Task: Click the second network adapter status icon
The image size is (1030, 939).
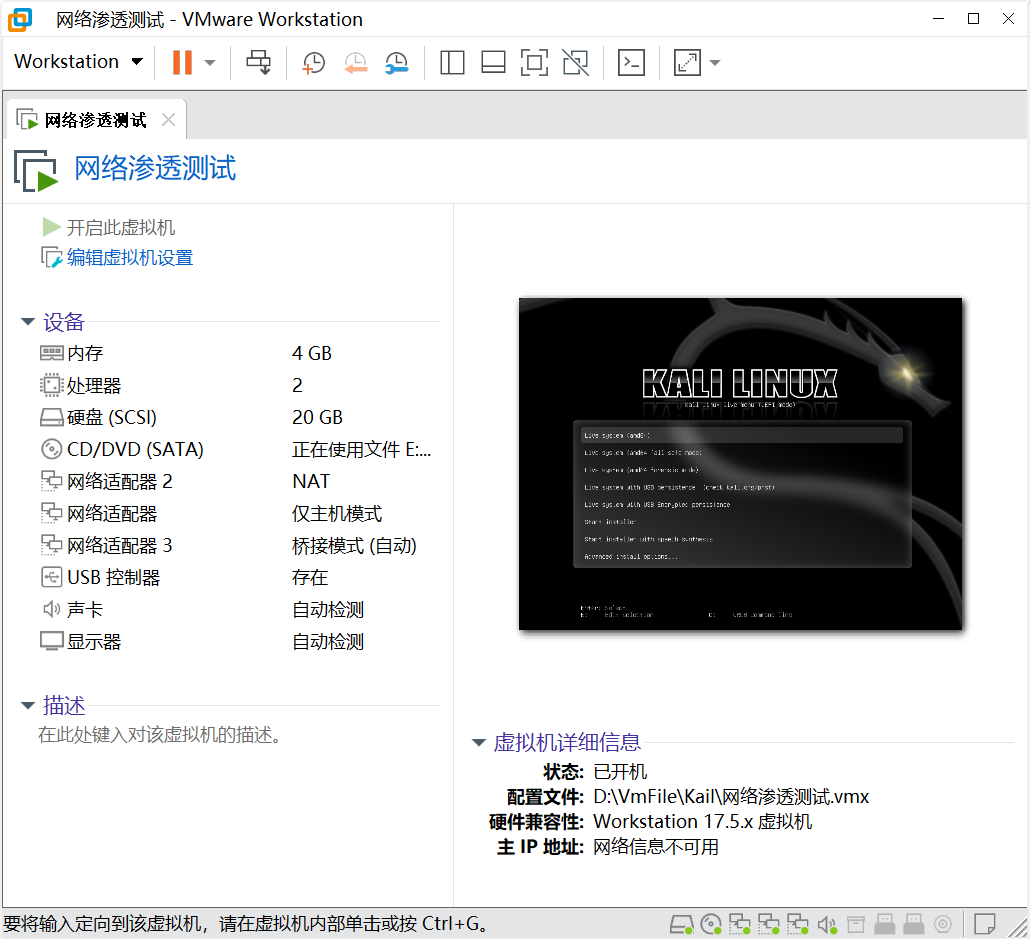Action: point(768,925)
